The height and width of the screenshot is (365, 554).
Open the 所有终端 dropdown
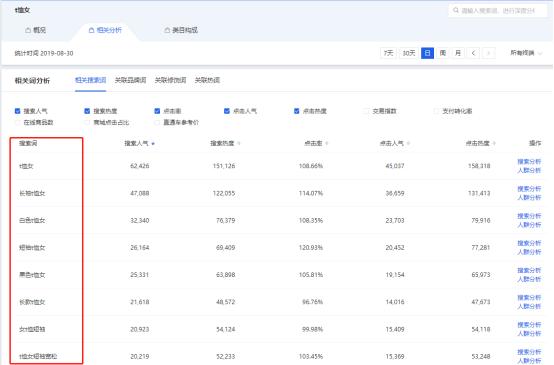pyautogui.click(x=526, y=53)
